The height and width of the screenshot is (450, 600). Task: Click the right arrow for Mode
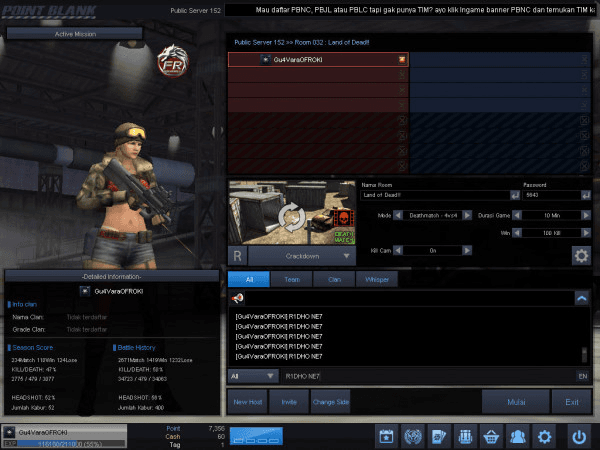tap(467, 215)
